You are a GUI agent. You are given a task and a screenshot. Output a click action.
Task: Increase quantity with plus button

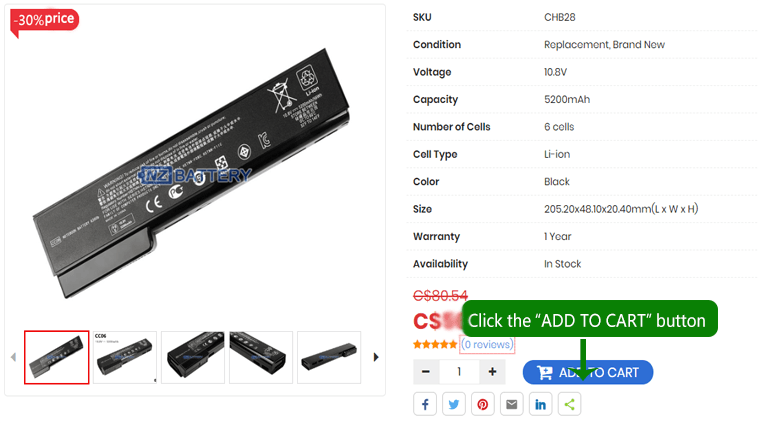coord(492,372)
